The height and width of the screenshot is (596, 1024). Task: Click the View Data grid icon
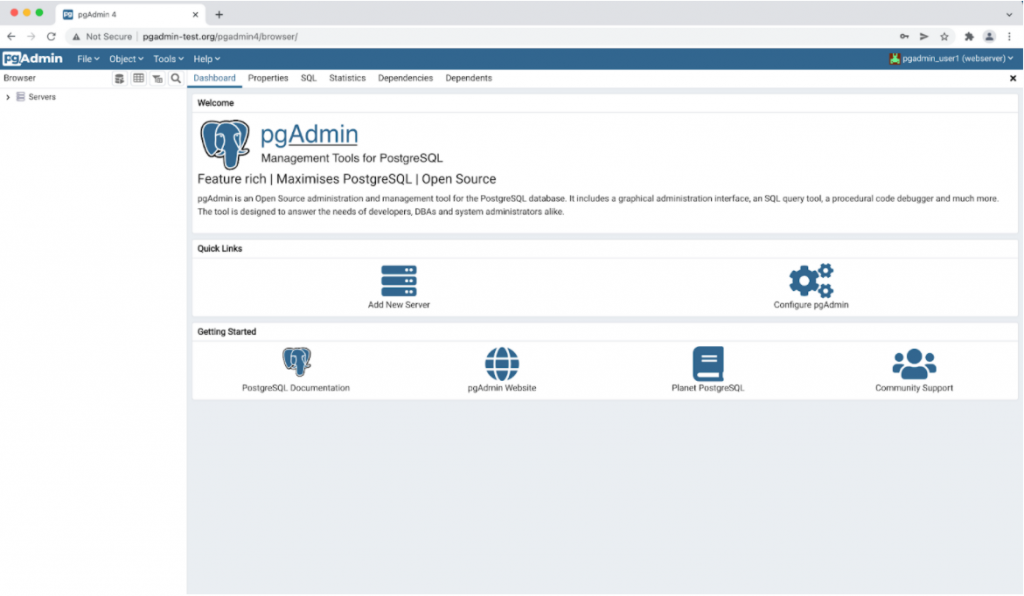pyautogui.click(x=138, y=78)
